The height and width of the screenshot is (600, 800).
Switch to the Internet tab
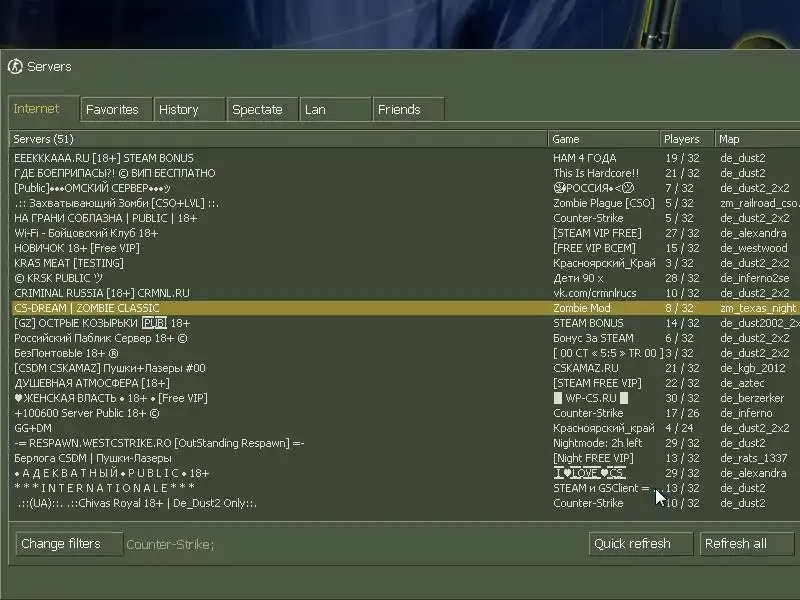click(x=43, y=109)
